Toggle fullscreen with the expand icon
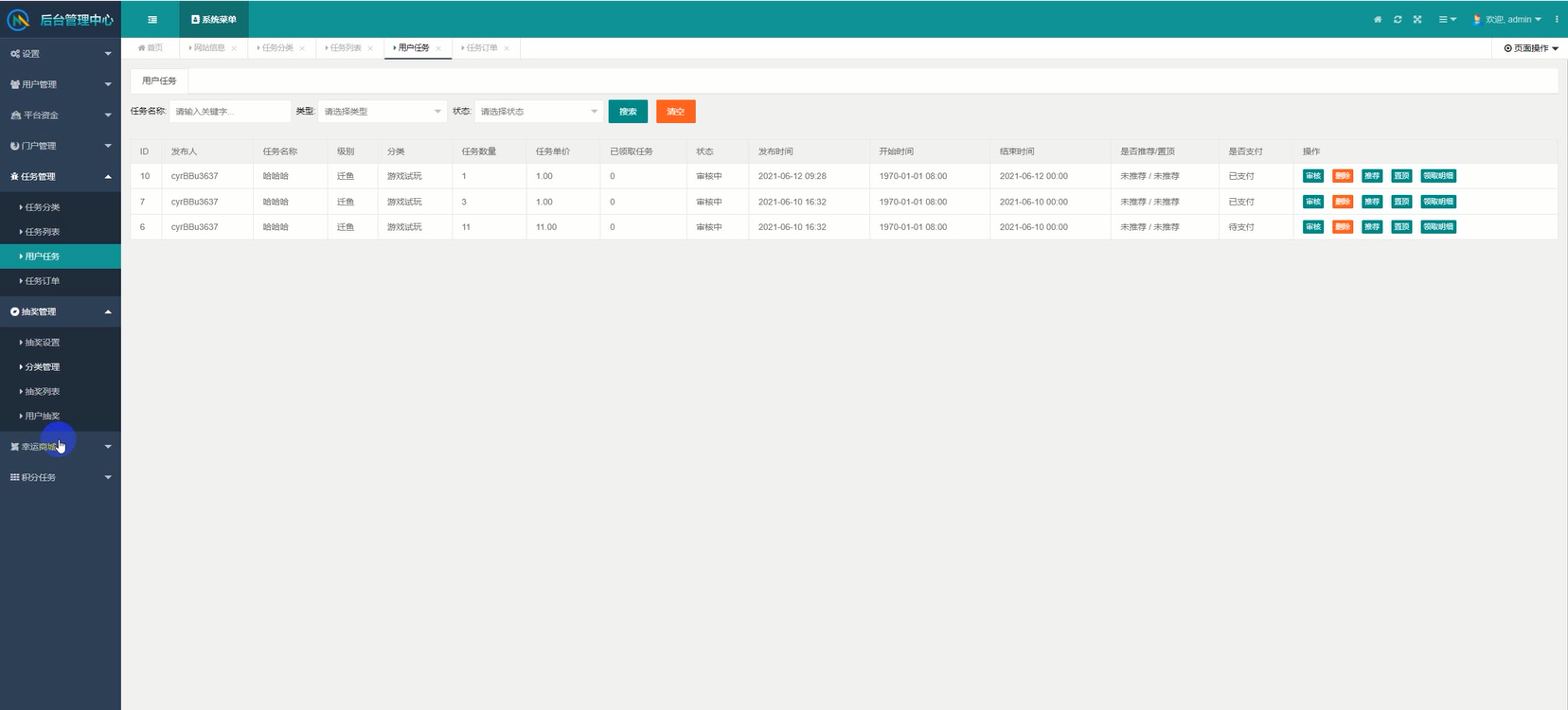This screenshot has width=1568, height=710. click(x=1417, y=20)
